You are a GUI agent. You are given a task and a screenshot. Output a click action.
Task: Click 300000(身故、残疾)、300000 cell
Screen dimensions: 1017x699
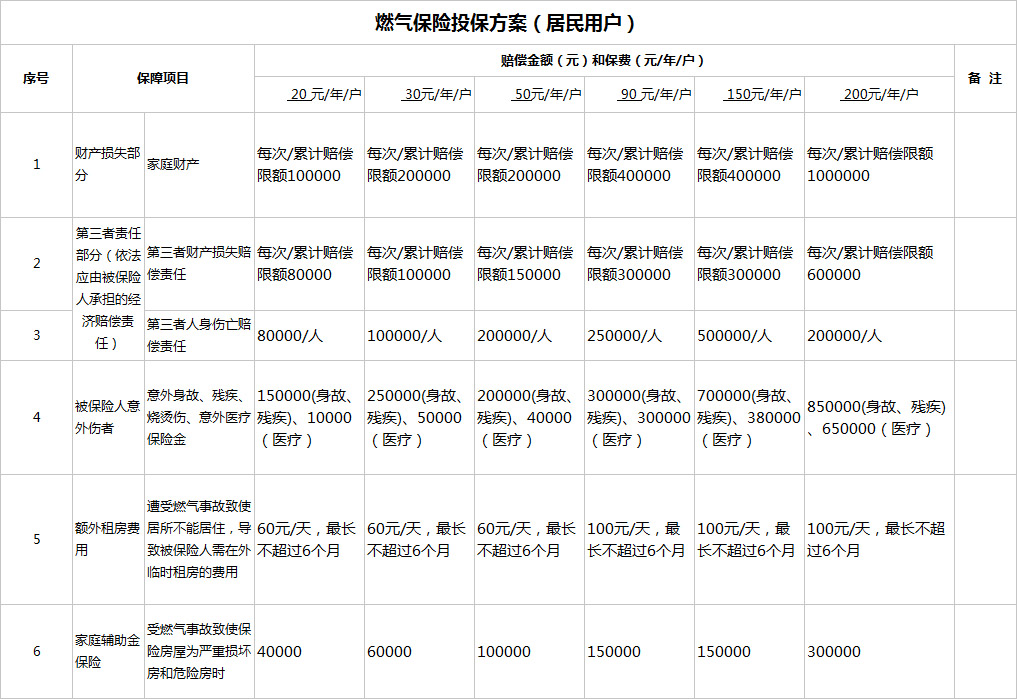(640, 418)
